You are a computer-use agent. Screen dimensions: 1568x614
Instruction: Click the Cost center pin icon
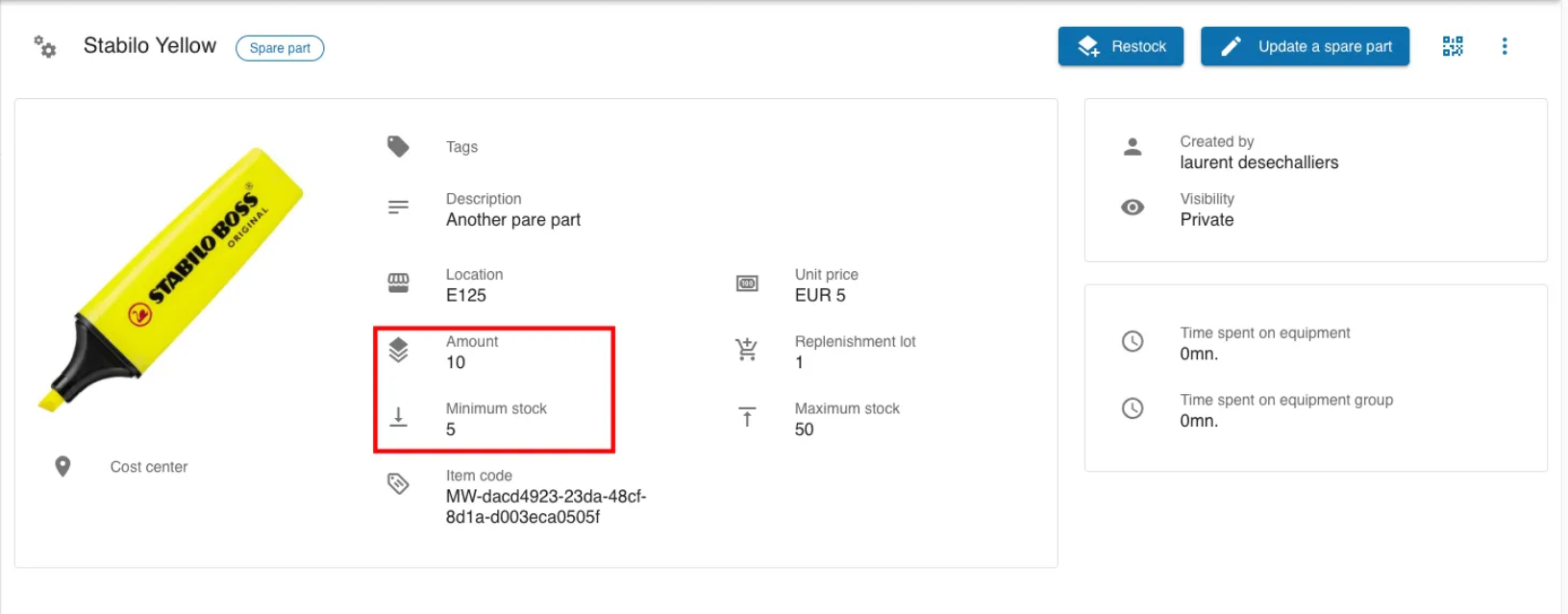pyautogui.click(x=62, y=466)
